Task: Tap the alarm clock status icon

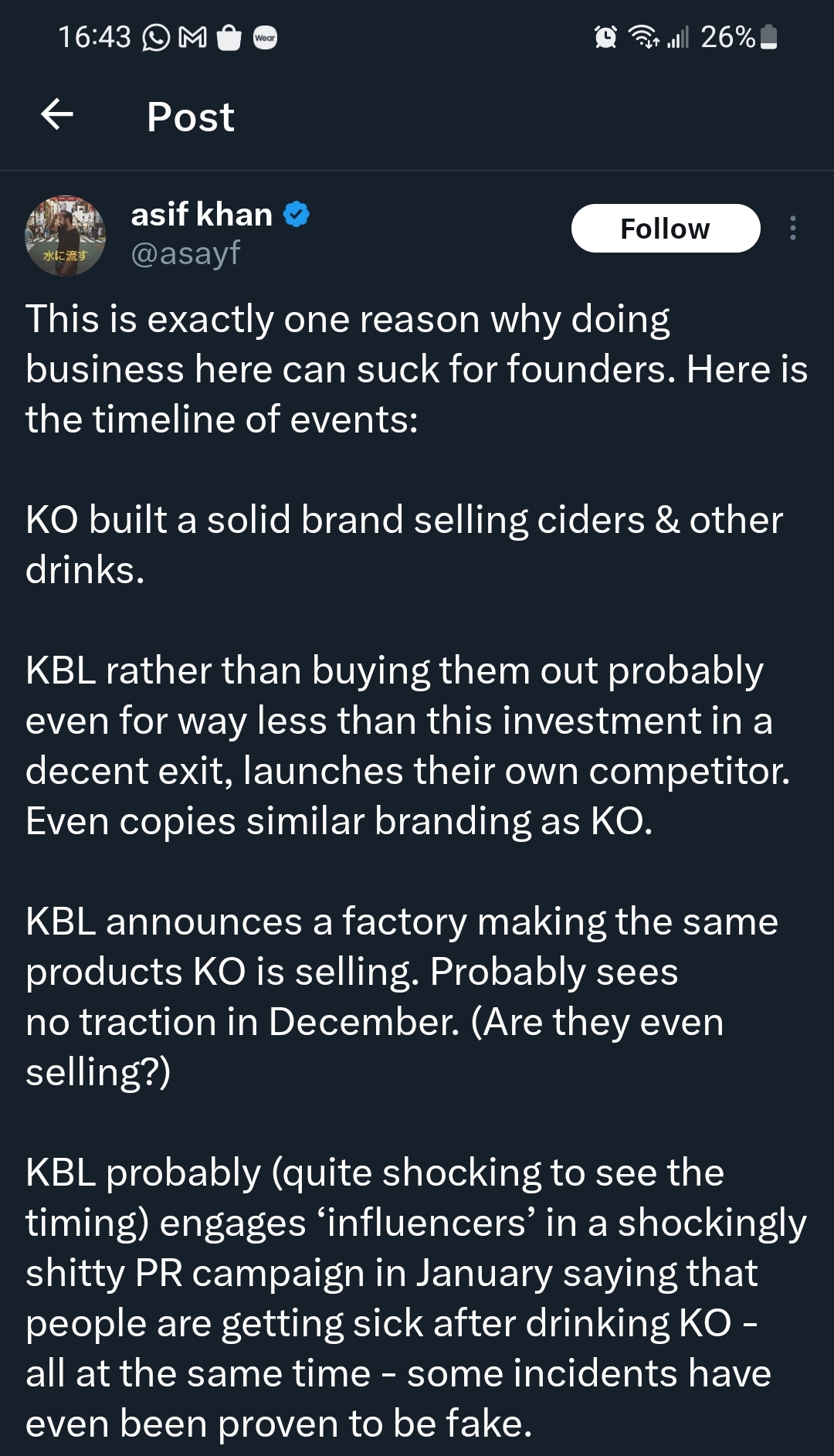Action: pos(605,36)
